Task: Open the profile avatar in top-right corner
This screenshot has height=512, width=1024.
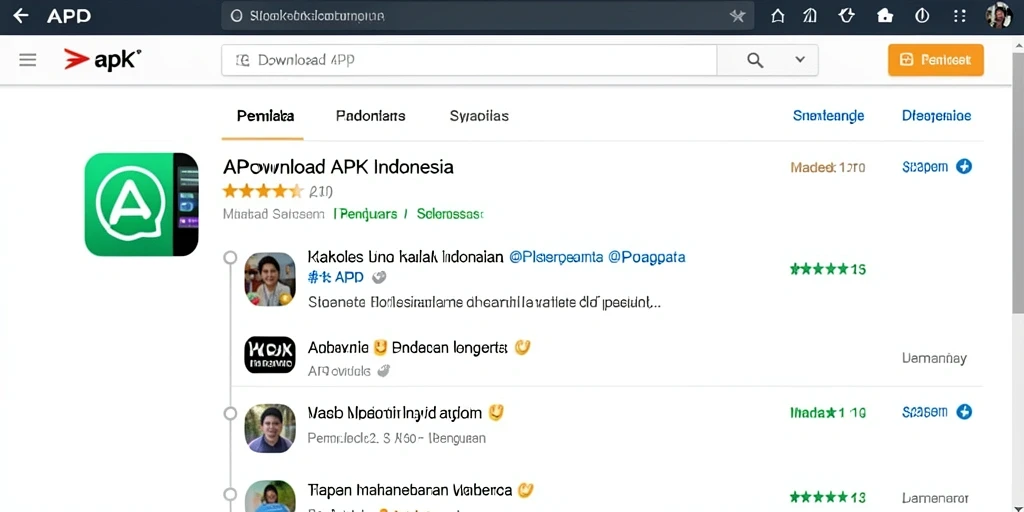Action: click(x=999, y=16)
